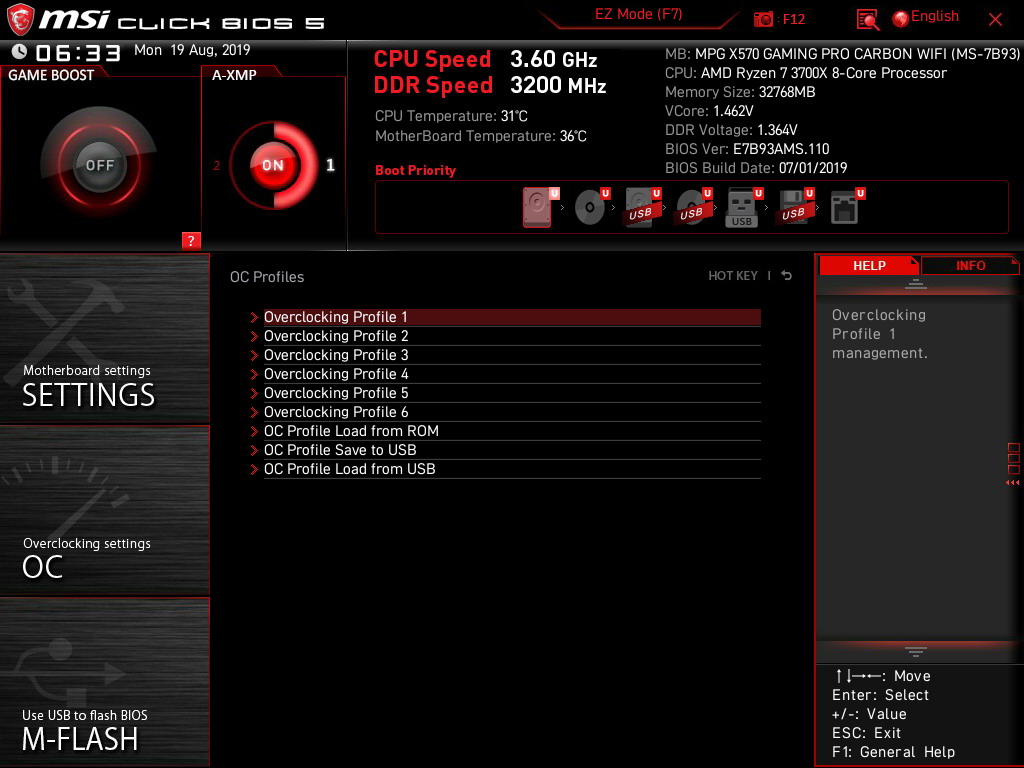
Task: Select the hard disk boot device icon
Action: [x=537, y=207]
